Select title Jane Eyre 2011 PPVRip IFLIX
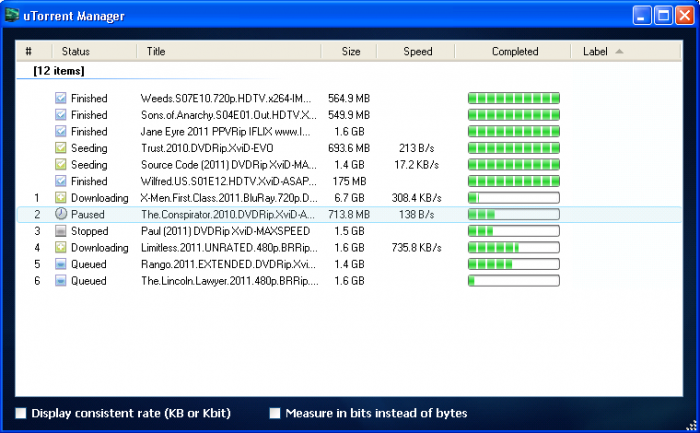This screenshot has height=433, width=700. pos(225,131)
